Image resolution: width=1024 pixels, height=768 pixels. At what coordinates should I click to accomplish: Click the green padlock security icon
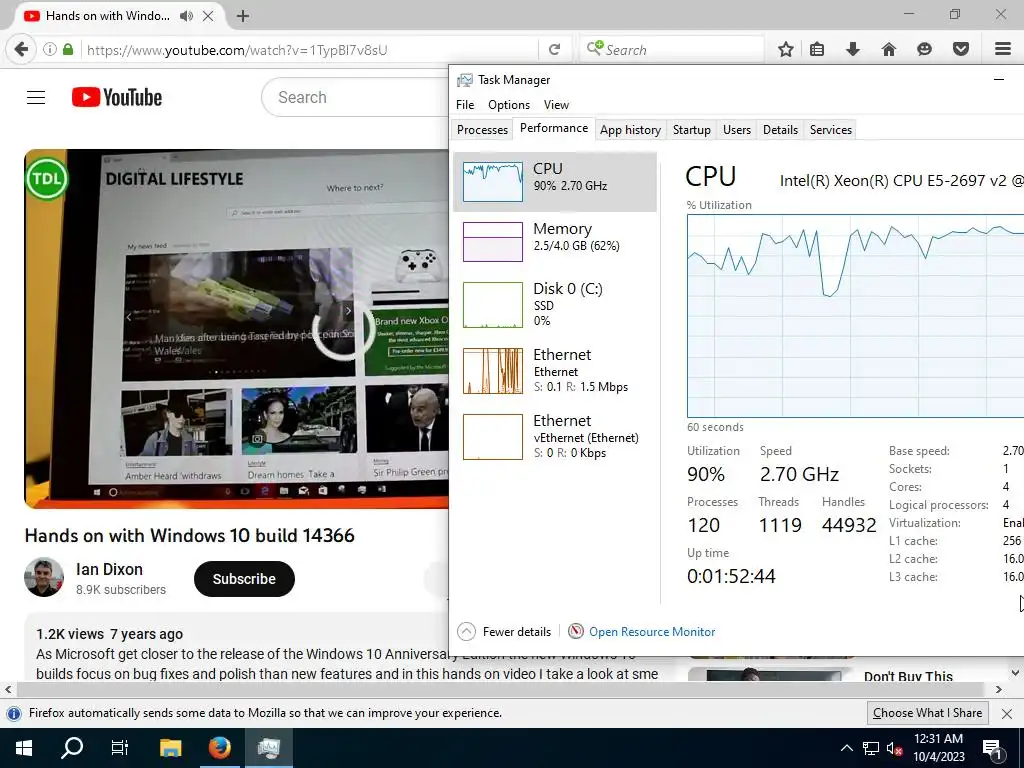pyautogui.click(x=68, y=49)
